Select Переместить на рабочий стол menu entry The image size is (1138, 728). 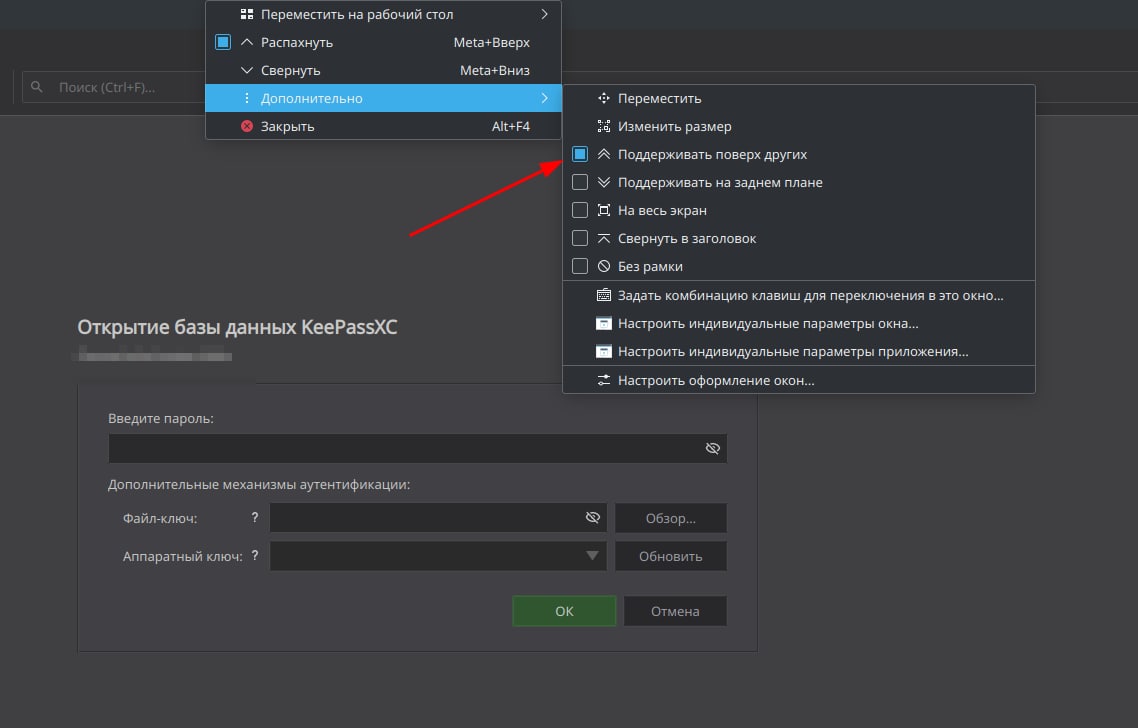pos(383,14)
